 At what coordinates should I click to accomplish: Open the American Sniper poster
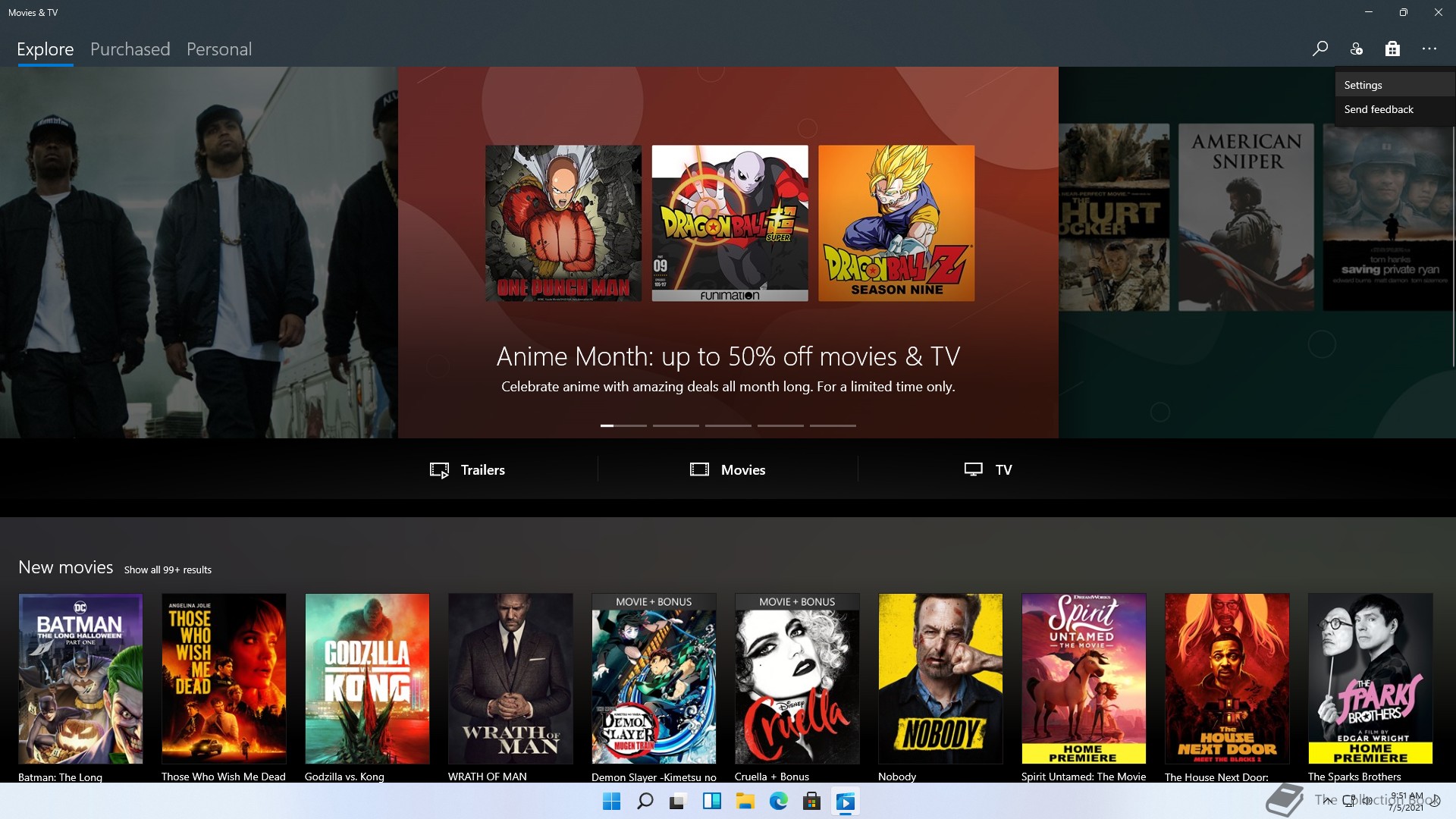pyautogui.click(x=1246, y=217)
